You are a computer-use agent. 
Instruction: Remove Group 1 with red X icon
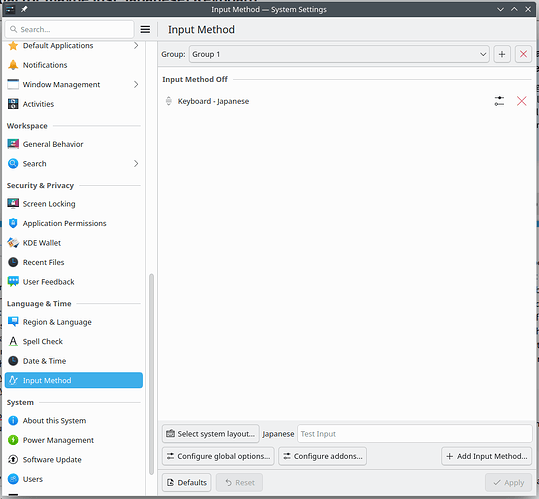523,54
